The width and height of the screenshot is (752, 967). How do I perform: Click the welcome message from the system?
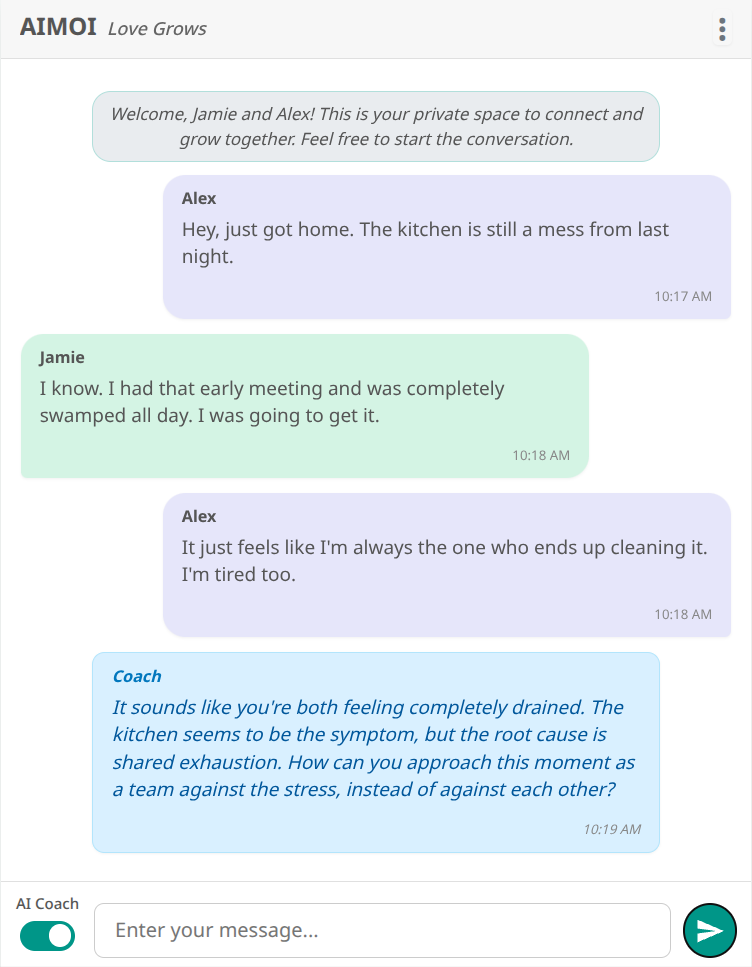(x=375, y=126)
